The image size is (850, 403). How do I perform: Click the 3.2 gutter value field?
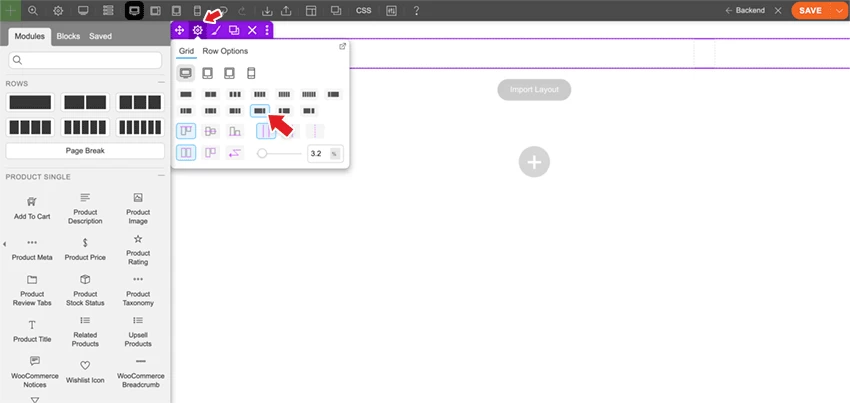[x=318, y=153]
